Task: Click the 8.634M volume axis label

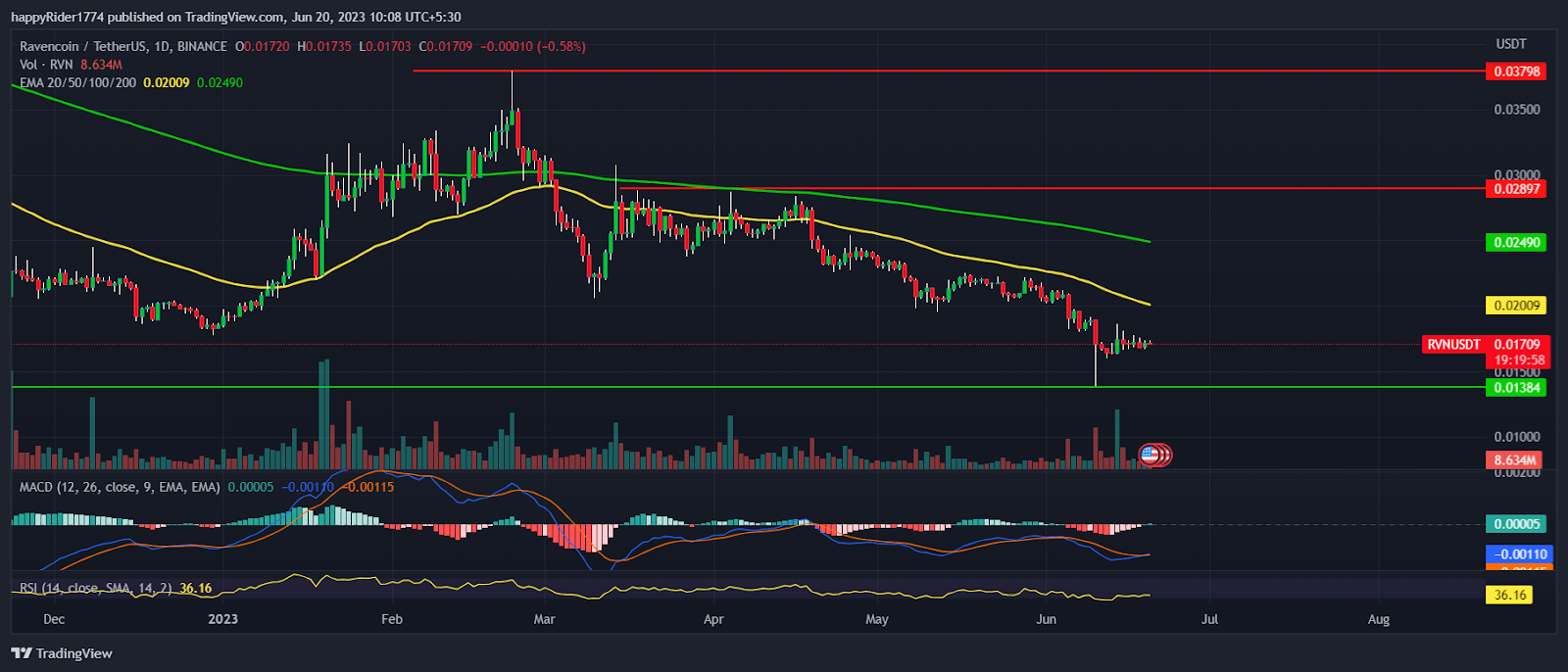Action: (x=1515, y=460)
